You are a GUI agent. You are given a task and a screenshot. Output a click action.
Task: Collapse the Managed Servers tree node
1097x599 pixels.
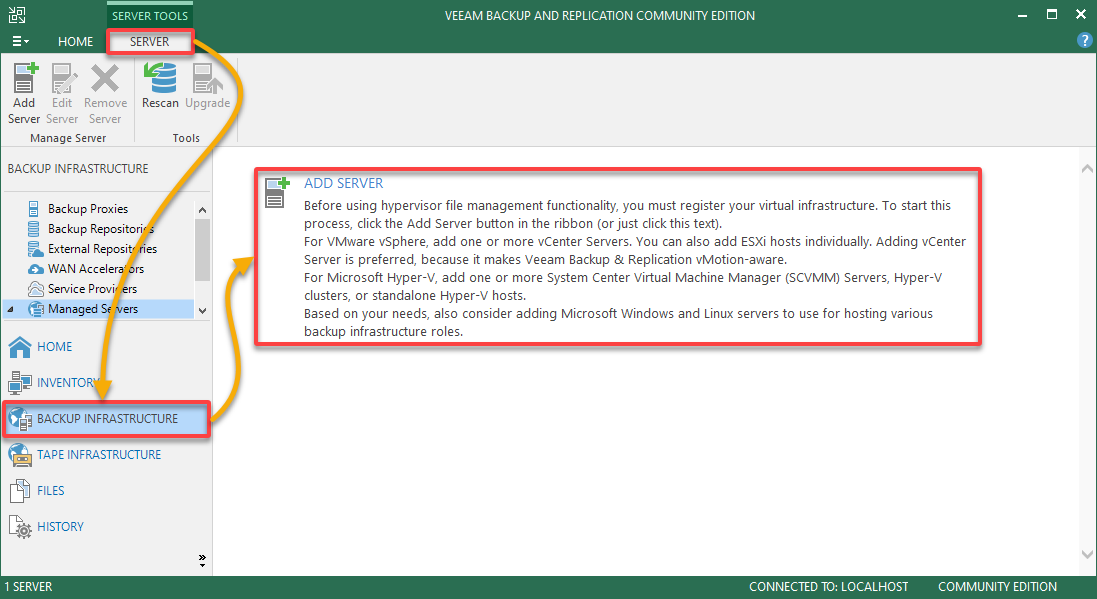(x=10, y=309)
